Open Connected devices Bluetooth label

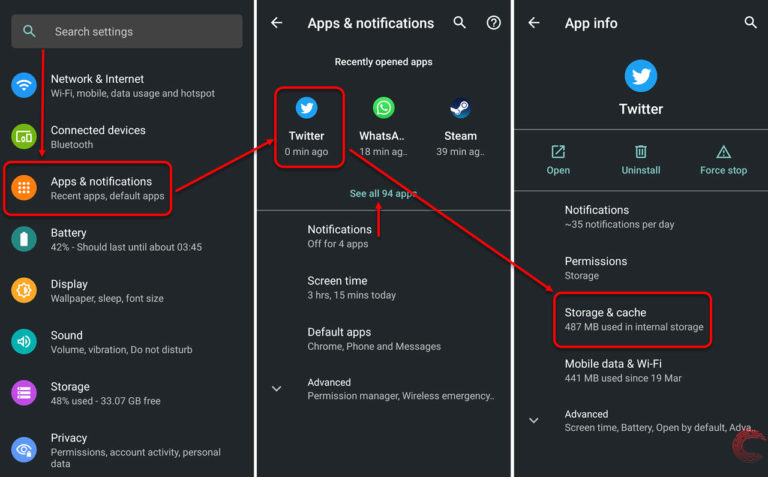(x=98, y=137)
